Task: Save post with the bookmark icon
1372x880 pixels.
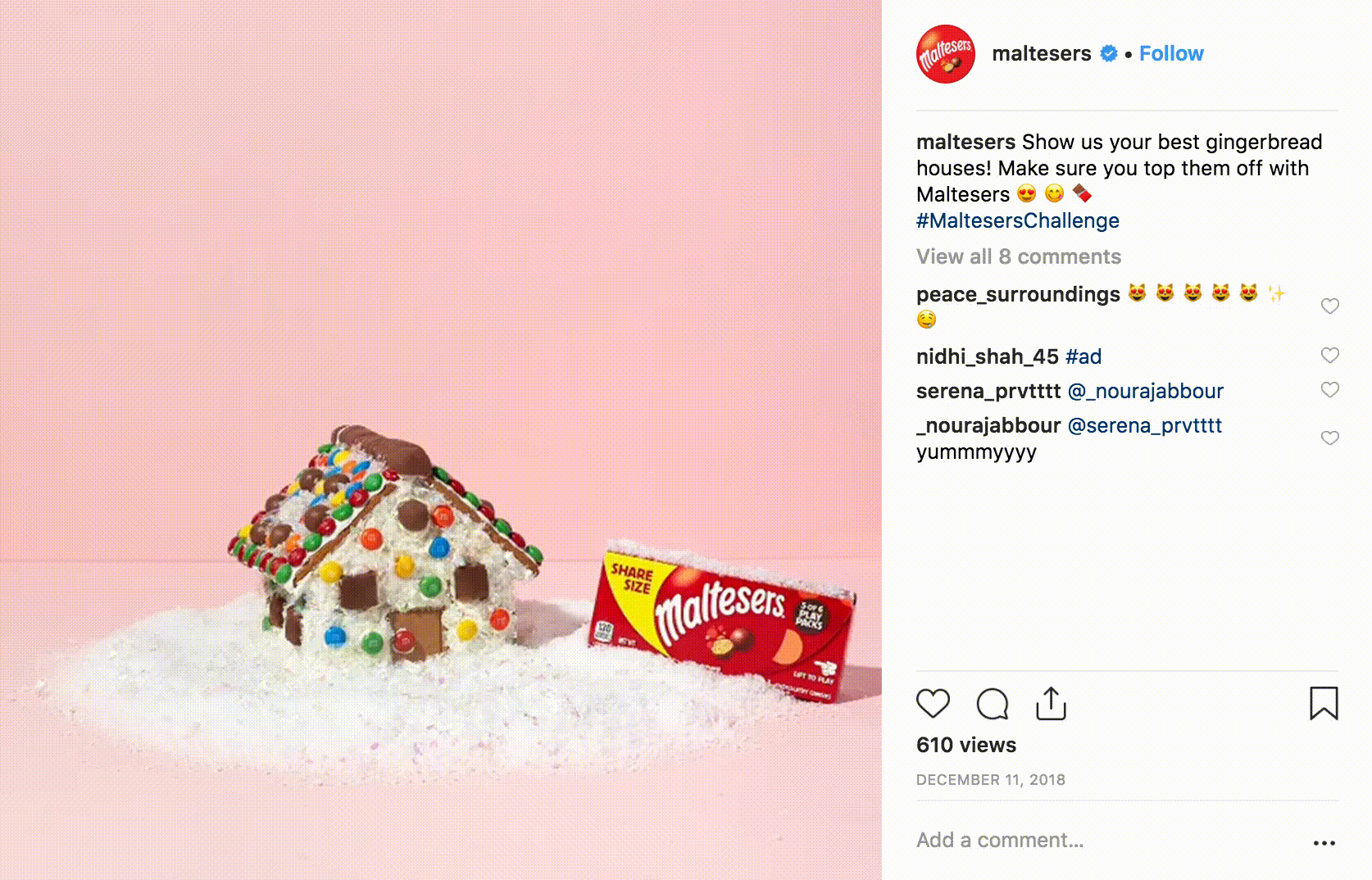Action: pos(1324,703)
